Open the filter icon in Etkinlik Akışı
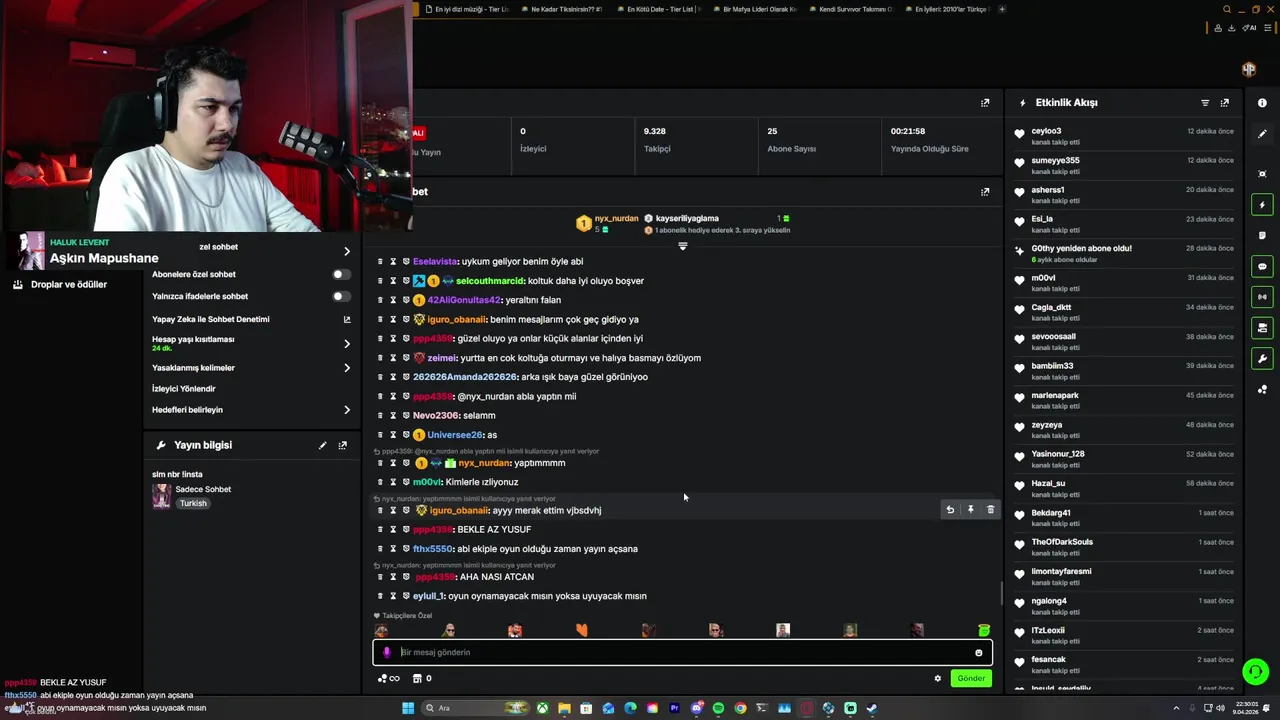 point(1205,103)
